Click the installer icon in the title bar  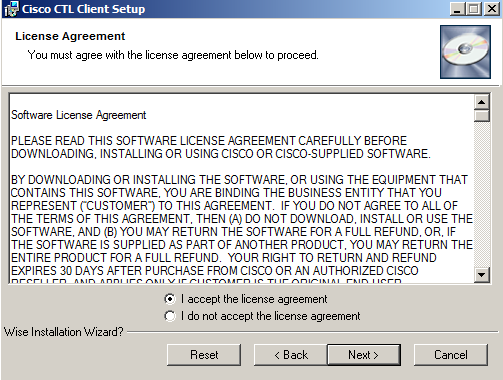[x=11, y=9]
